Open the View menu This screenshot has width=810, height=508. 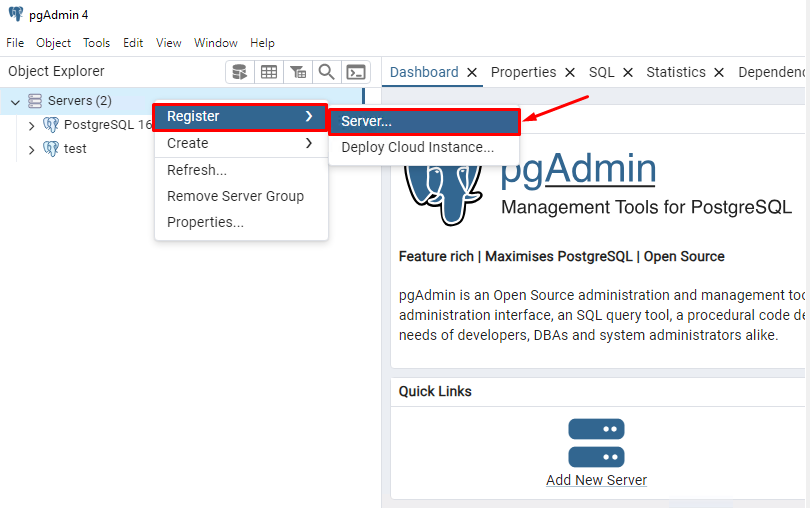point(168,43)
